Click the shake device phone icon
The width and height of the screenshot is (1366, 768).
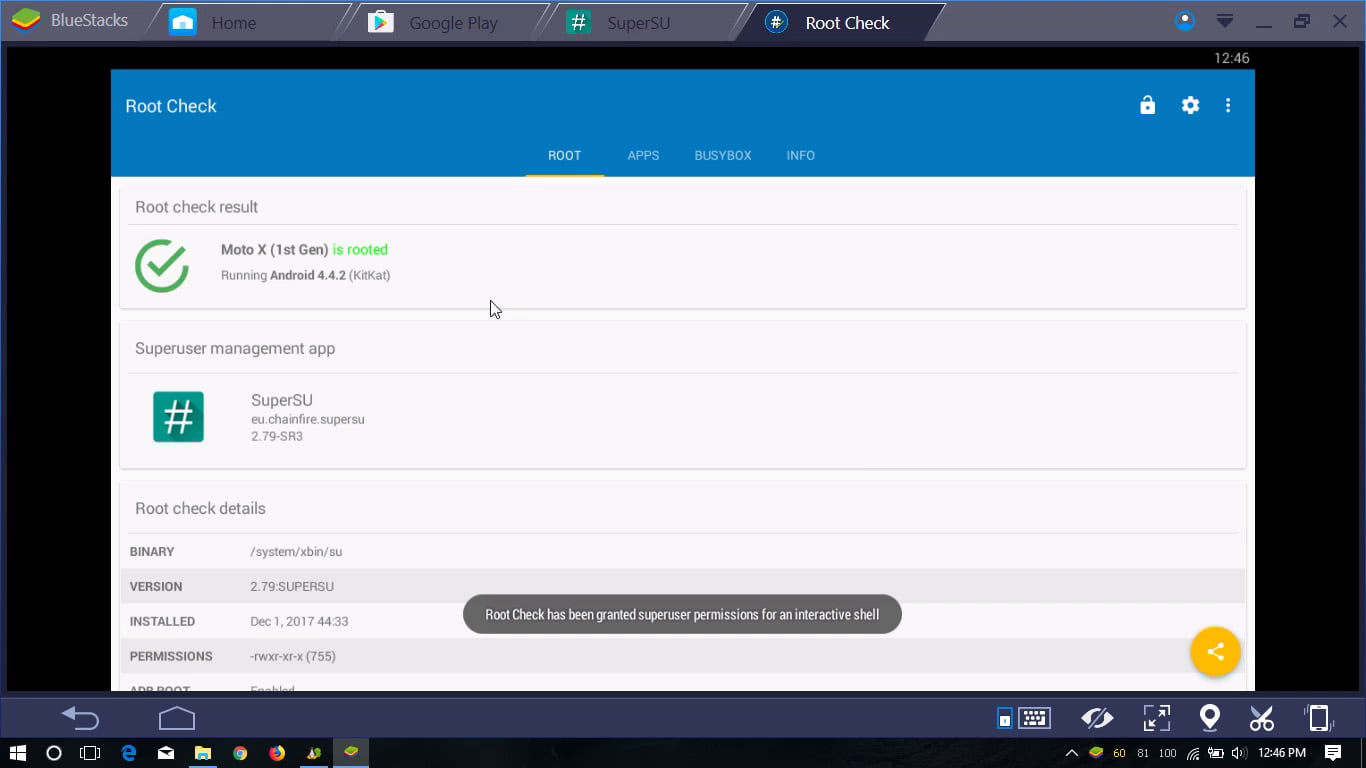point(1319,718)
